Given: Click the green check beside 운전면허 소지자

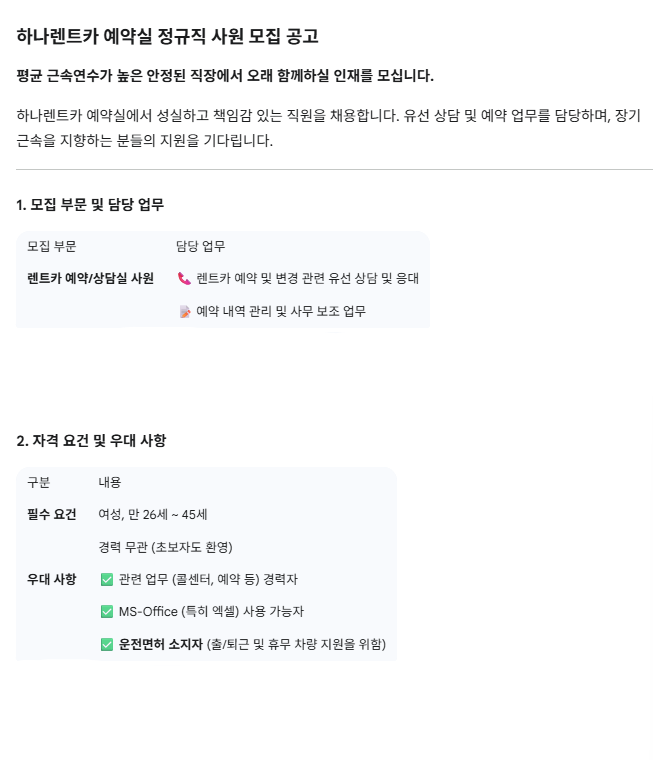Looking at the screenshot, I should coord(107,645).
